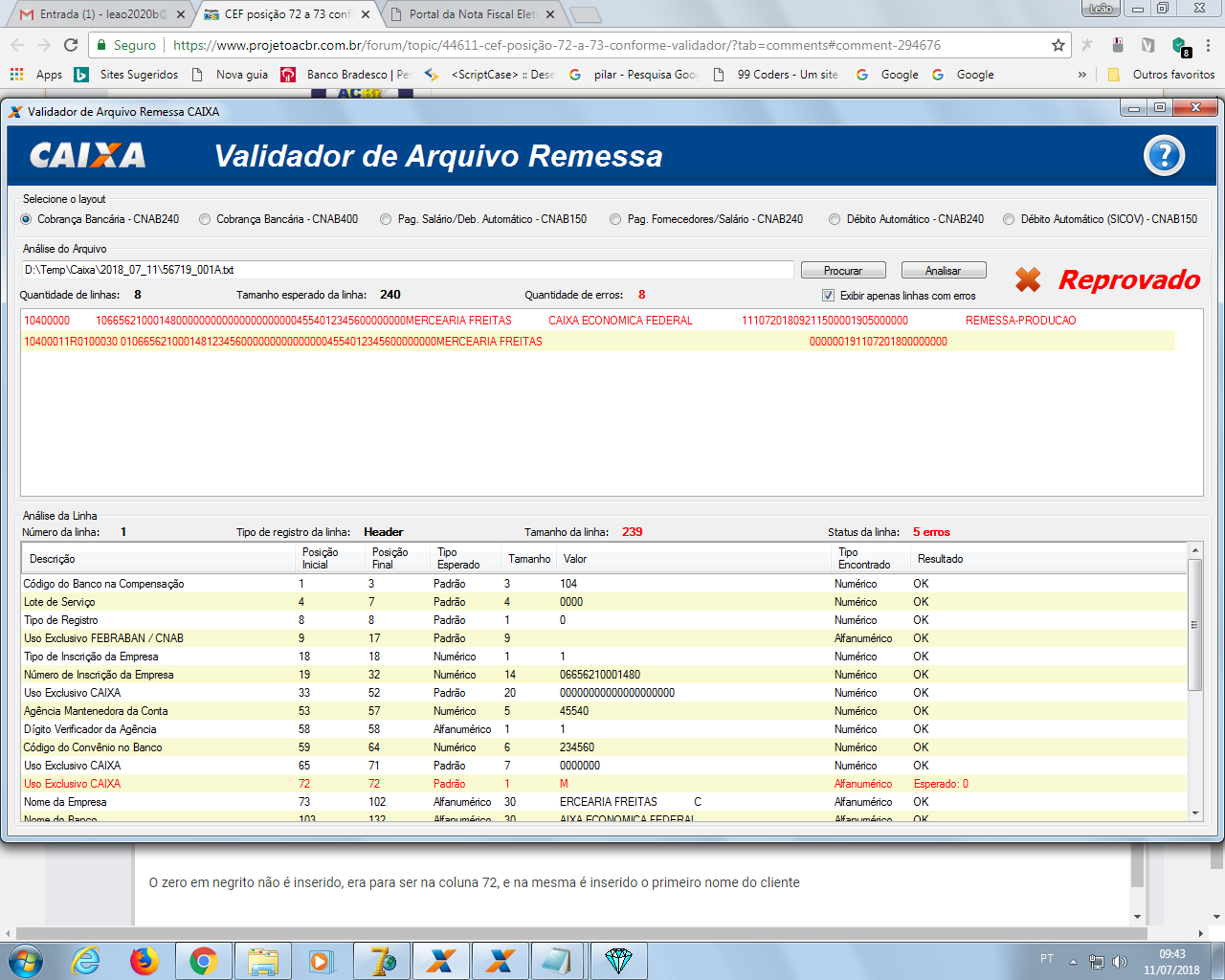
Task: Click the Descrição column header
Action: 159,559
